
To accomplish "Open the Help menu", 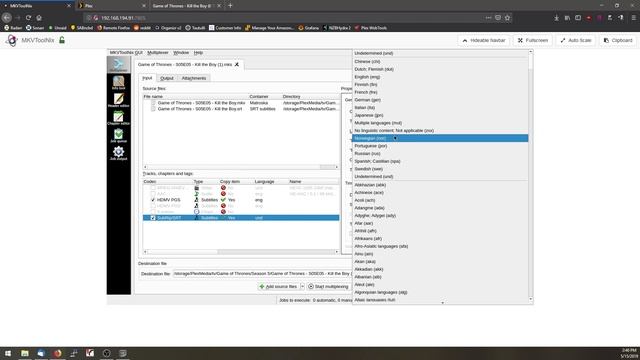I will 198,53.
